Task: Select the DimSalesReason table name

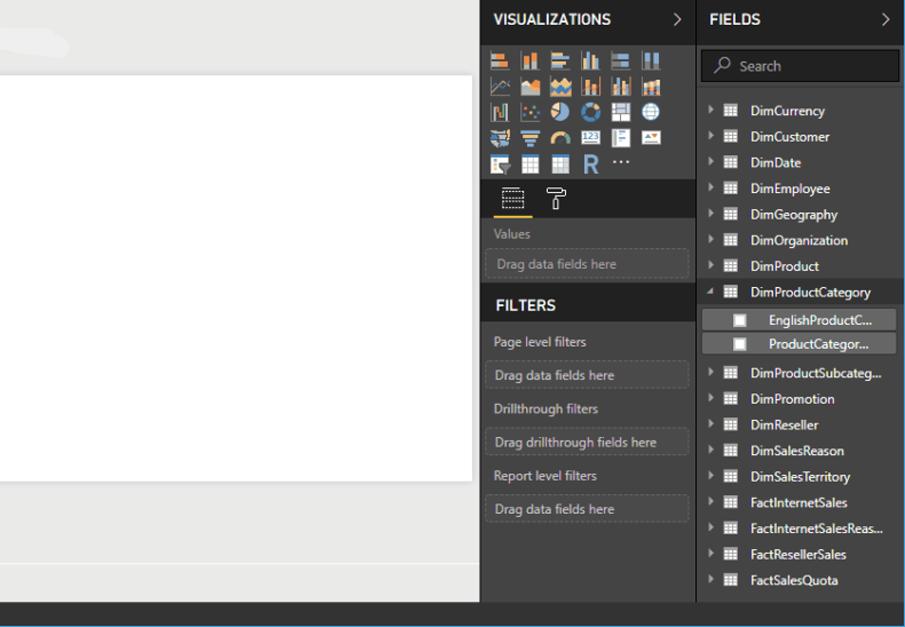Action: pyautogui.click(x=796, y=451)
